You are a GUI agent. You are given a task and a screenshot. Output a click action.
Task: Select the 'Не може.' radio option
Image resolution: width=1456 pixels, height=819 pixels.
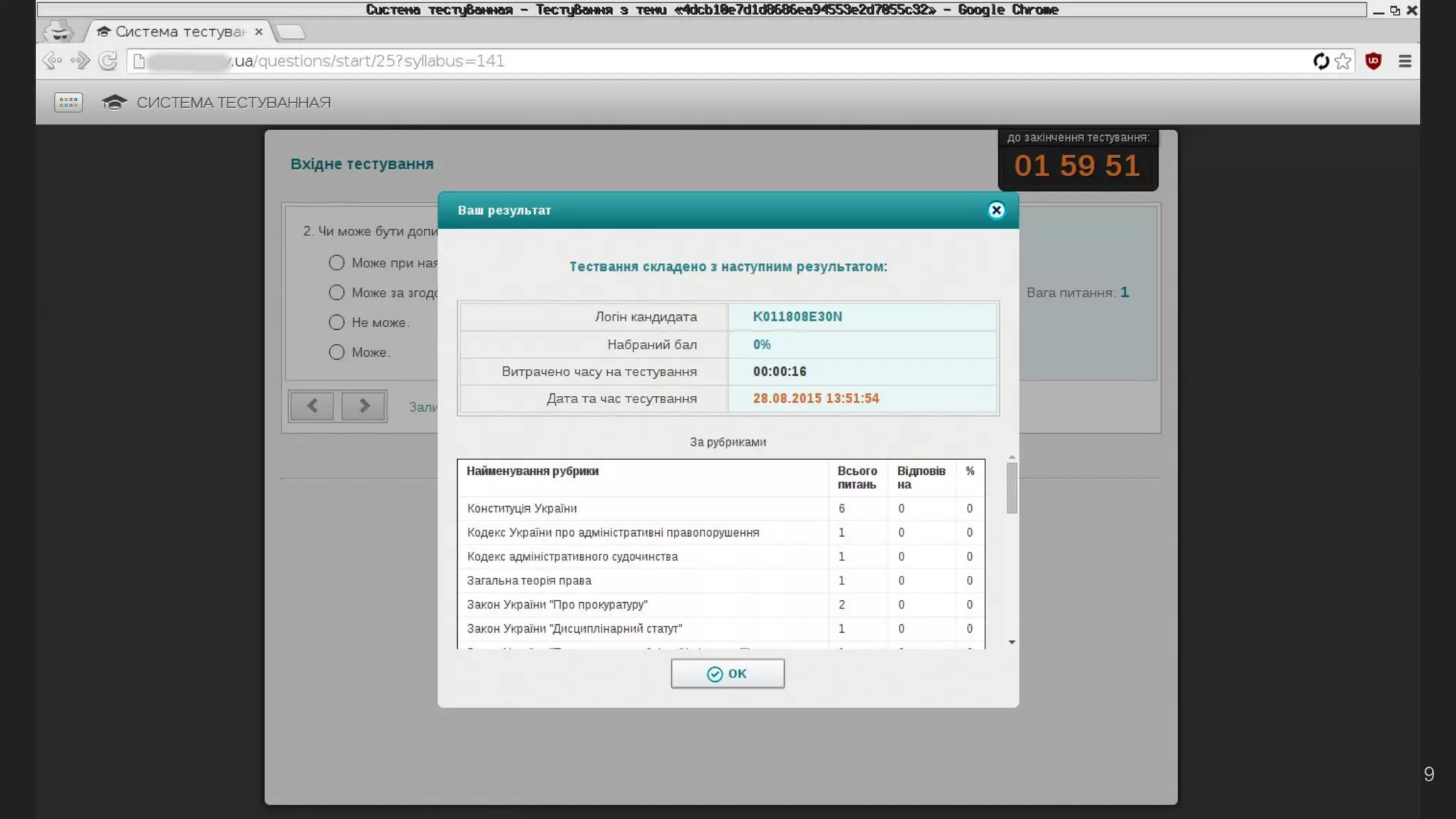[x=336, y=323]
